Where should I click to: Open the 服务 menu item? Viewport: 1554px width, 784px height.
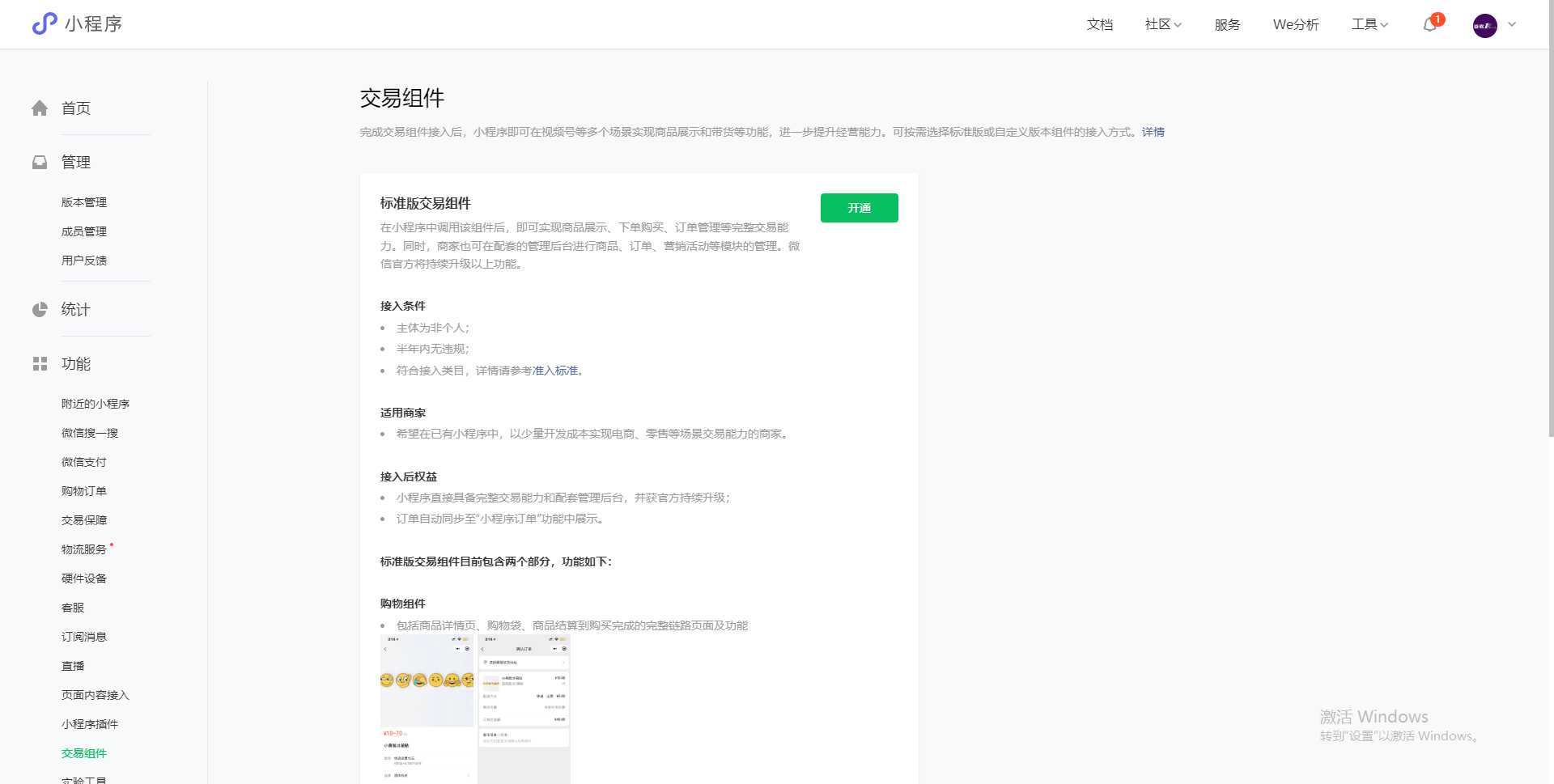1228,24
